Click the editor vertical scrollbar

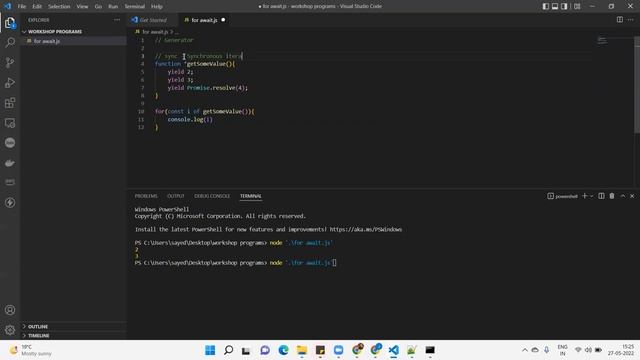tap(637, 84)
